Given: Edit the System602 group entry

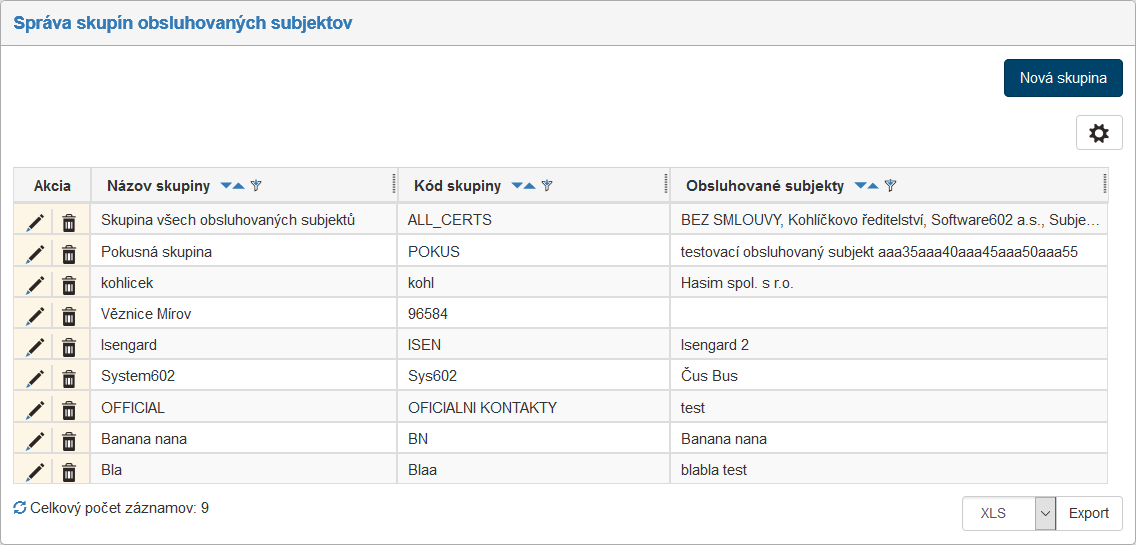Looking at the screenshot, I should click(35, 378).
